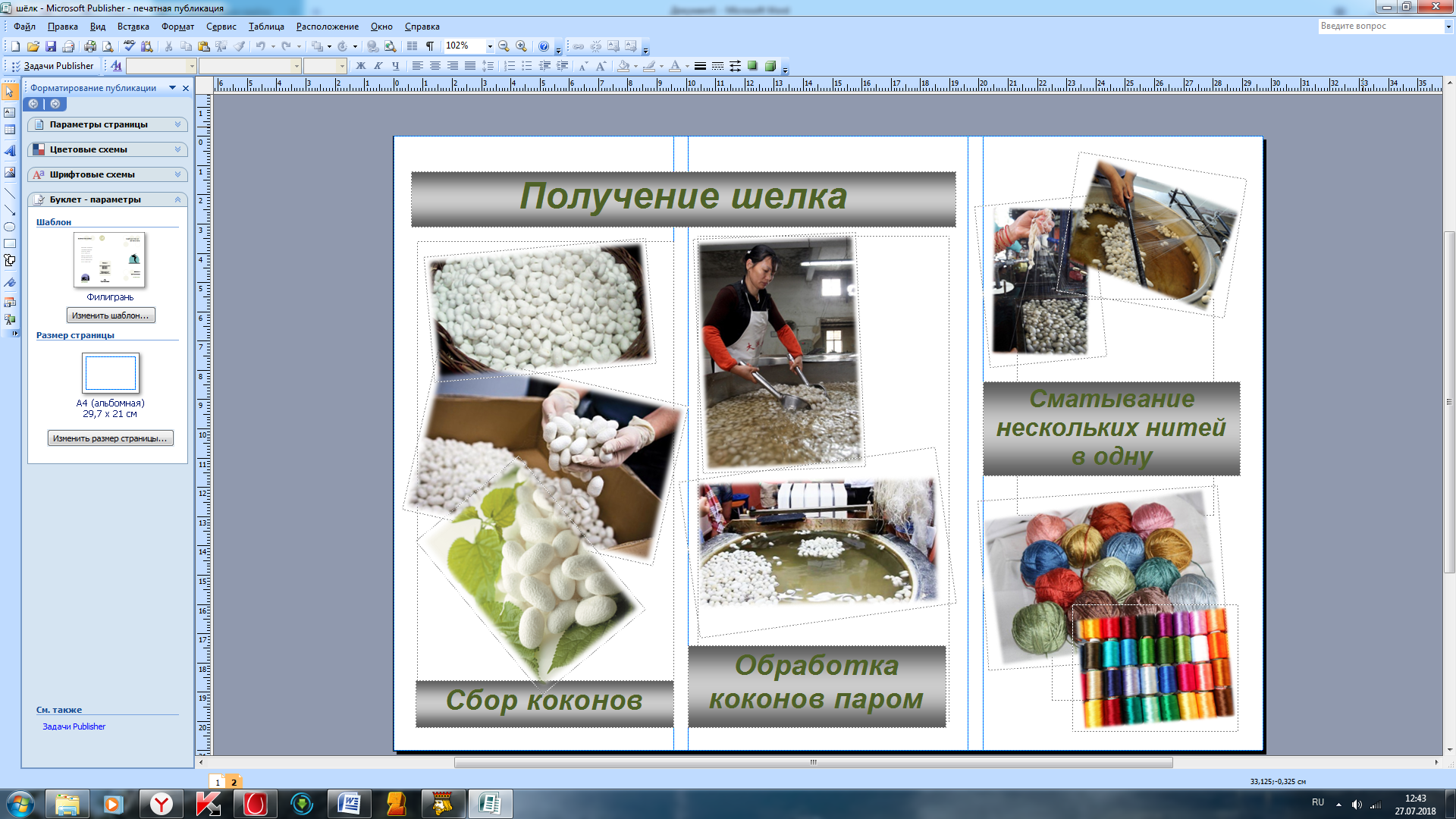This screenshot has width=1456, height=819.
Task: Expand the Параметры страницы section
Action: [107, 124]
